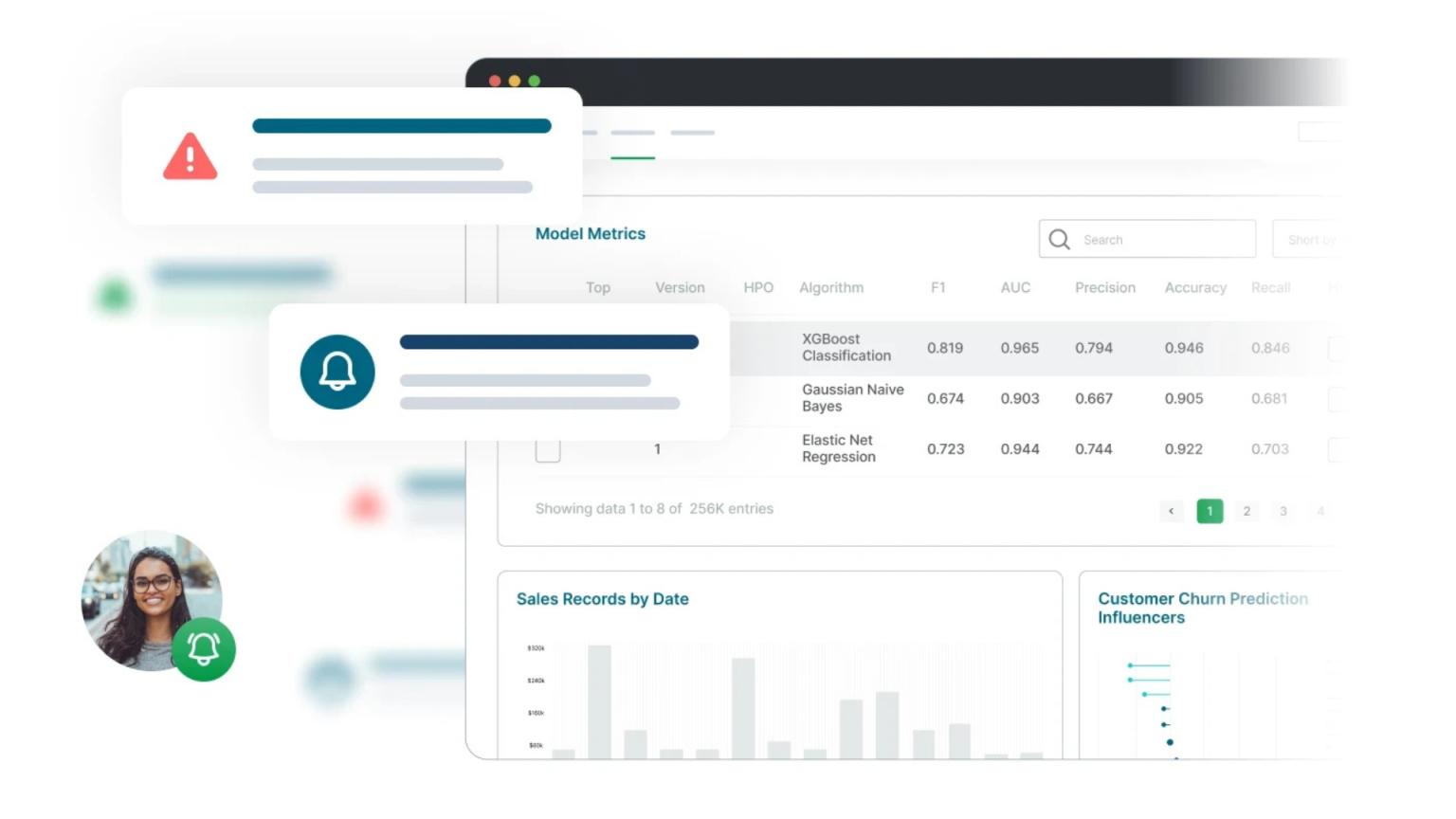Viewport: 1456px width, 819px height.
Task: Click the Model Metrics heading
Action: (590, 233)
